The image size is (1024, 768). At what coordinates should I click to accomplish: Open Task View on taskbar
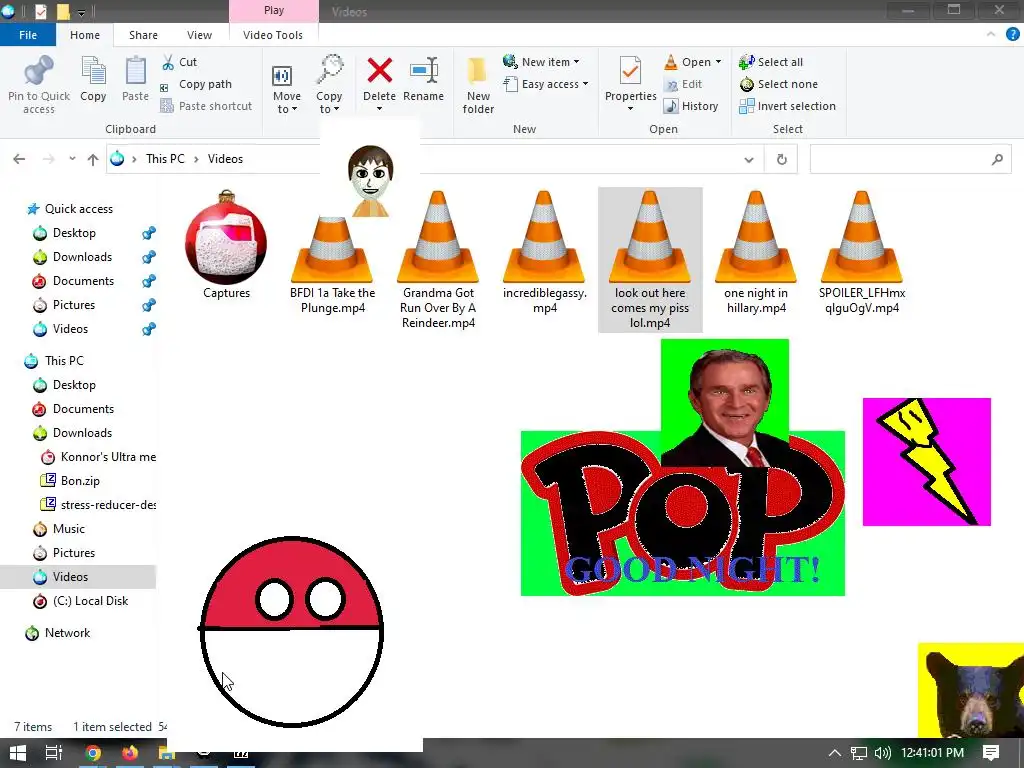click(x=54, y=753)
